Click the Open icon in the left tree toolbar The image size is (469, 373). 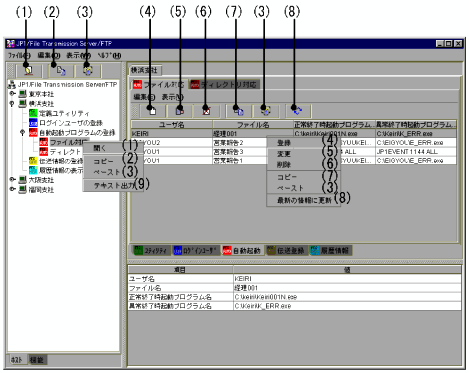pos(29,70)
